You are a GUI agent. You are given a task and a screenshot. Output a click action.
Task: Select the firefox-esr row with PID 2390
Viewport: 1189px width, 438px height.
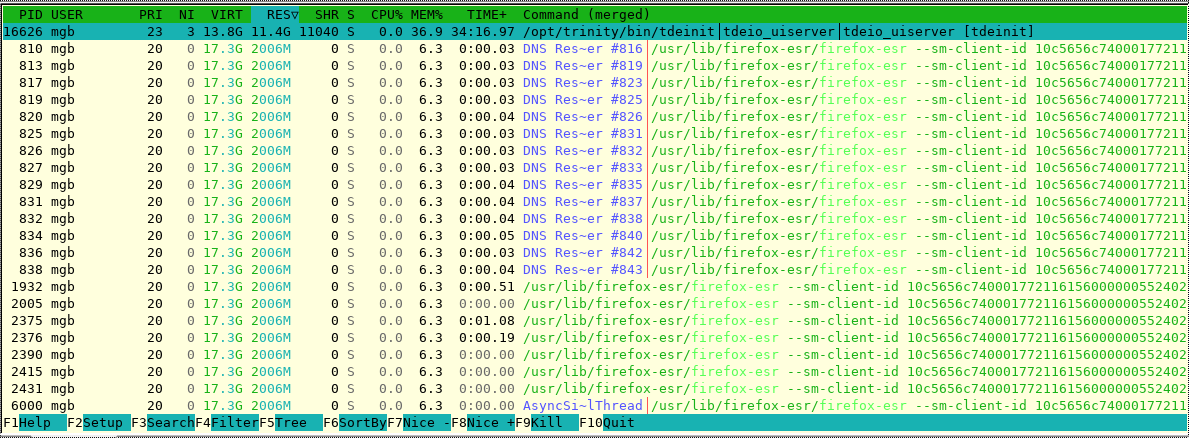594,356
